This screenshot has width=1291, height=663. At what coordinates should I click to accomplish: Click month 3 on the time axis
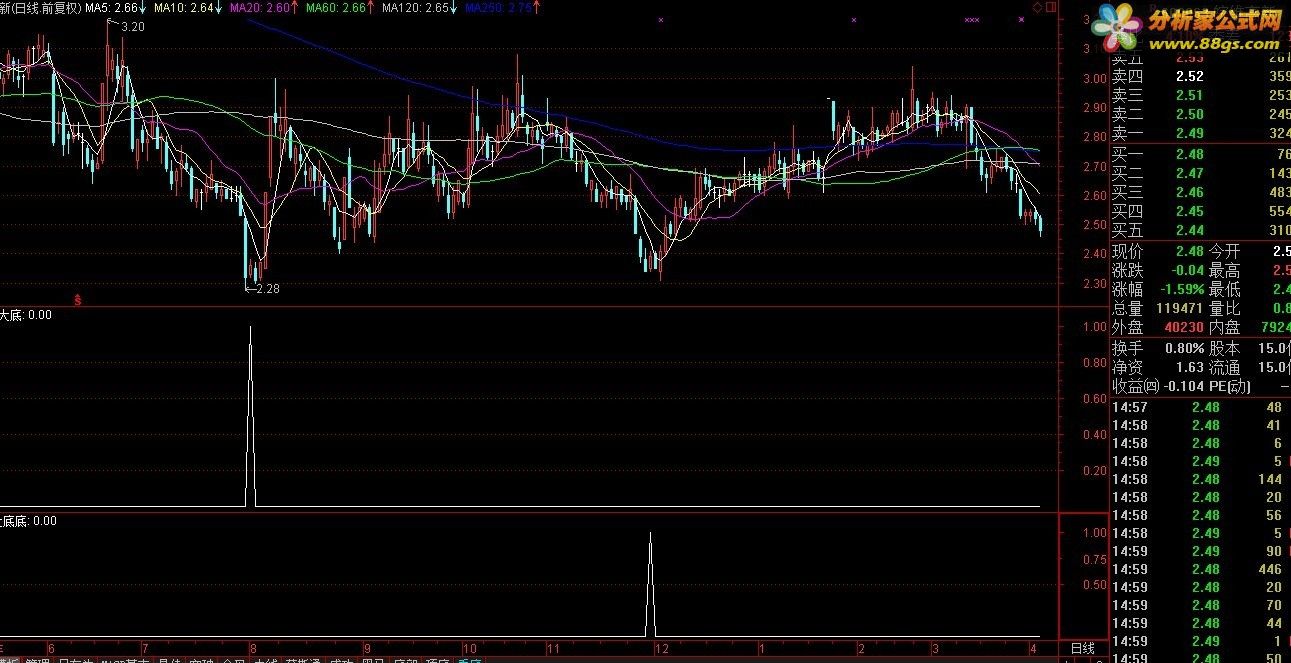pyautogui.click(x=935, y=648)
